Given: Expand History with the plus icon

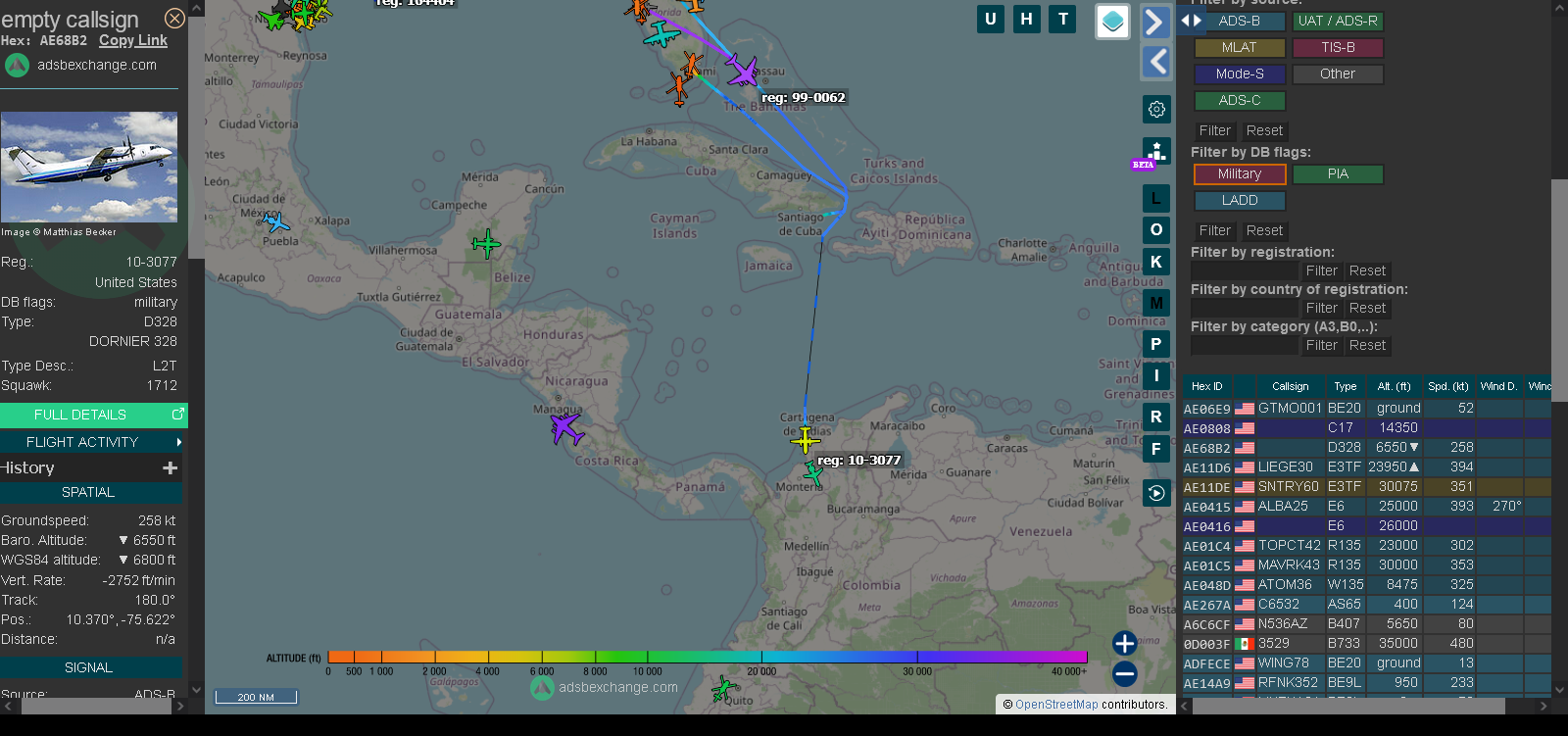Looking at the screenshot, I should pos(171,468).
